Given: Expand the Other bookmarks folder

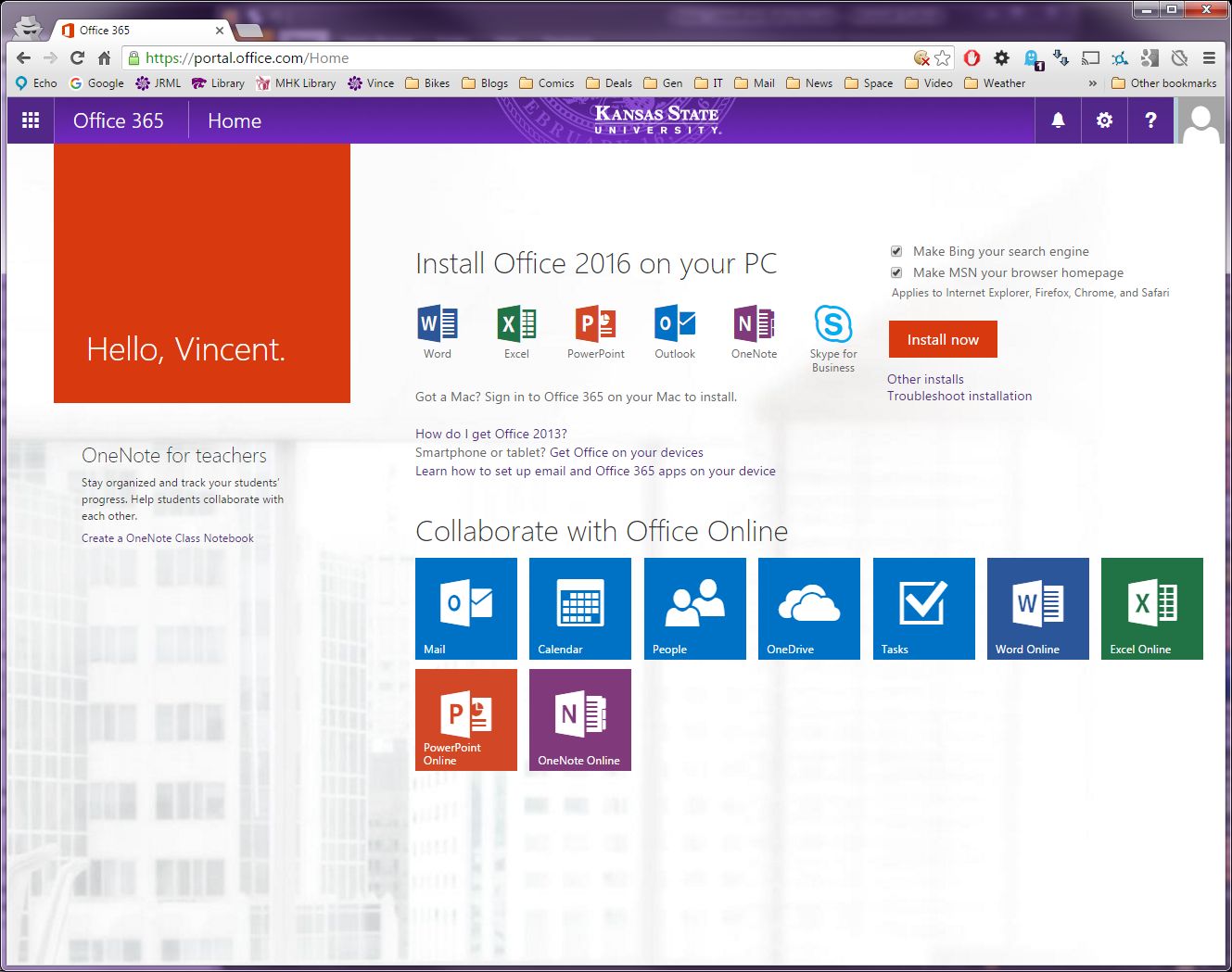Looking at the screenshot, I should tap(1163, 83).
